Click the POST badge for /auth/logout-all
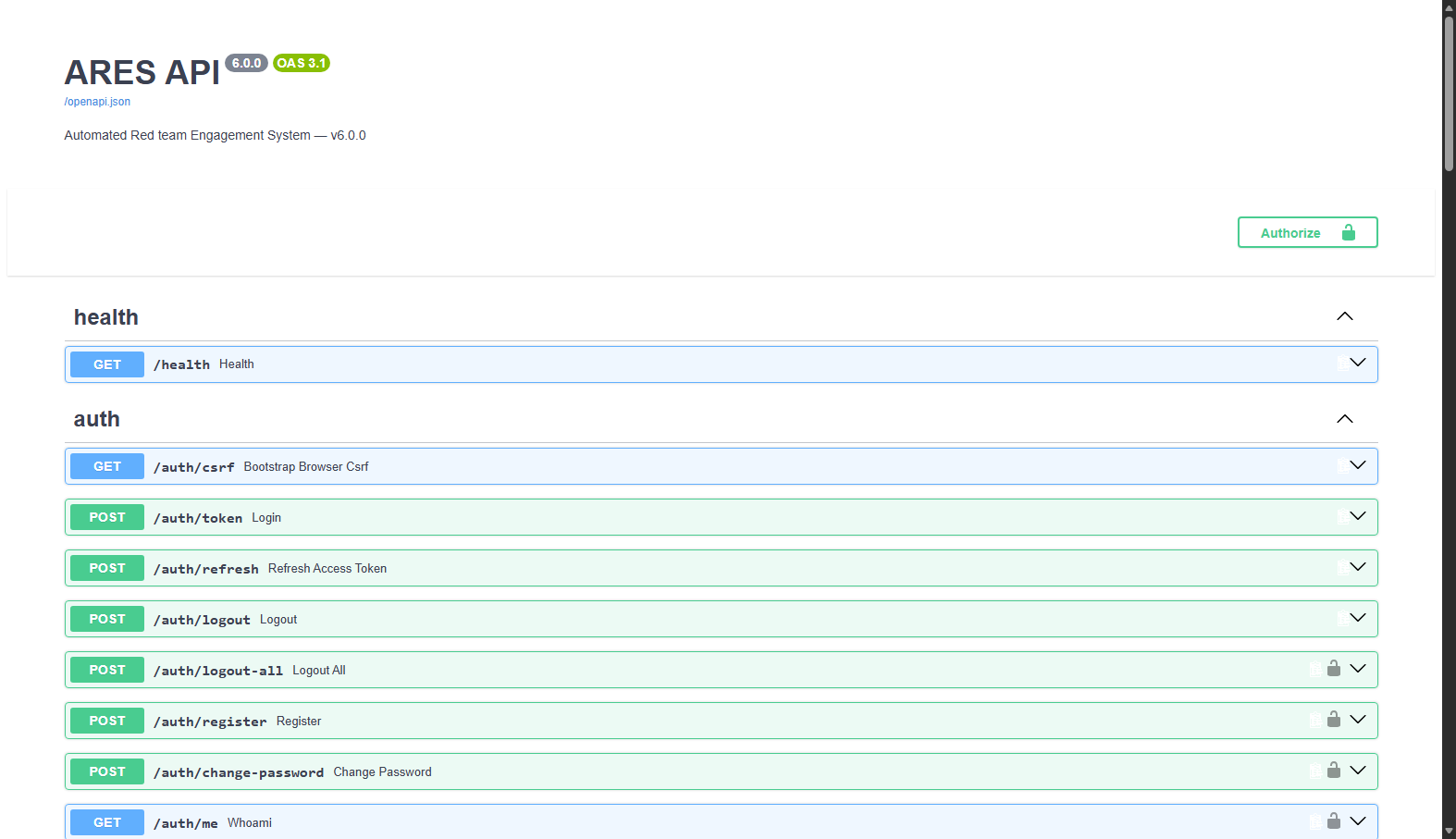The height and width of the screenshot is (839, 1456). click(107, 670)
